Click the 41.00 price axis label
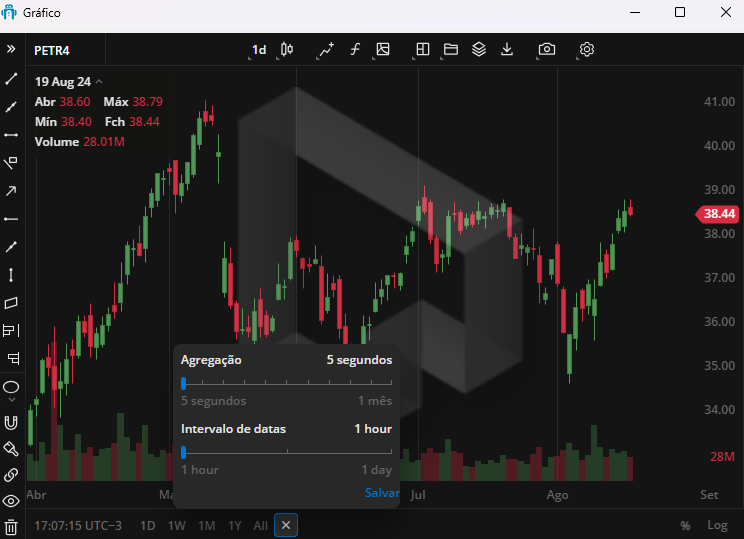This screenshot has width=744, height=539. (719, 102)
